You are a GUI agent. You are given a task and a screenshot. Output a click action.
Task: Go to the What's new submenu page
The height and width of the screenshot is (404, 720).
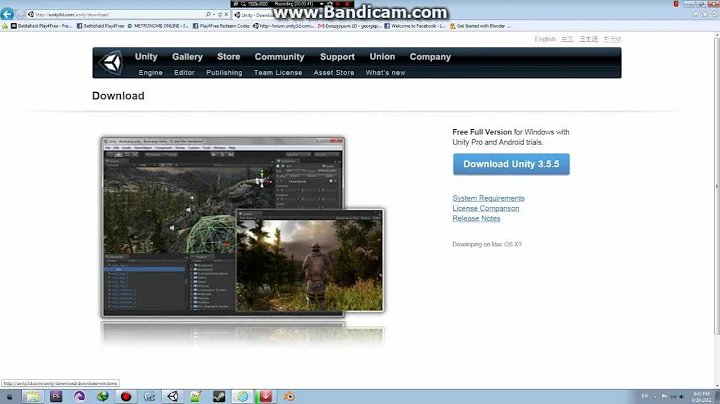tap(385, 73)
